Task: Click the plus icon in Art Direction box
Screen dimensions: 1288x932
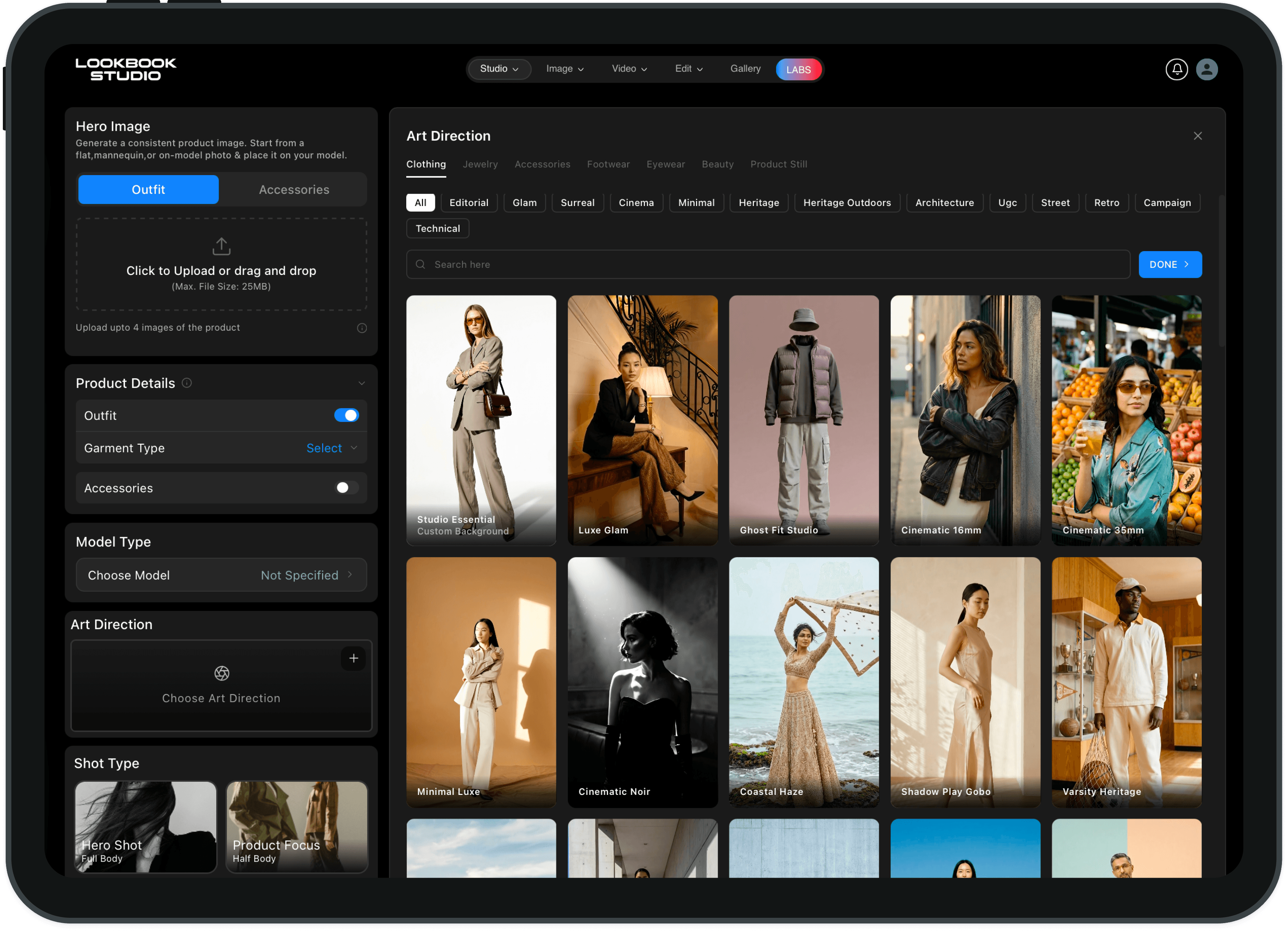Action: (353, 658)
